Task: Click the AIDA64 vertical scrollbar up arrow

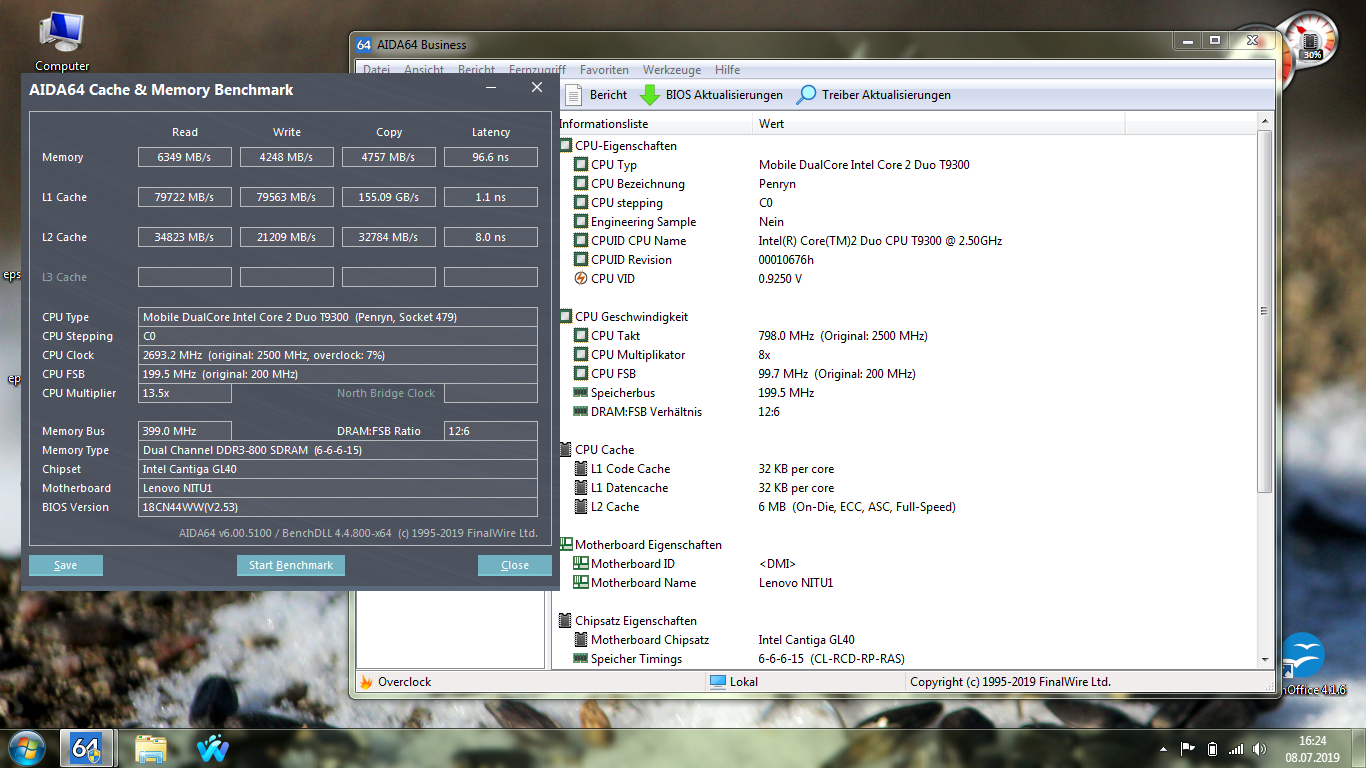Action: (x=1265, y=122)
